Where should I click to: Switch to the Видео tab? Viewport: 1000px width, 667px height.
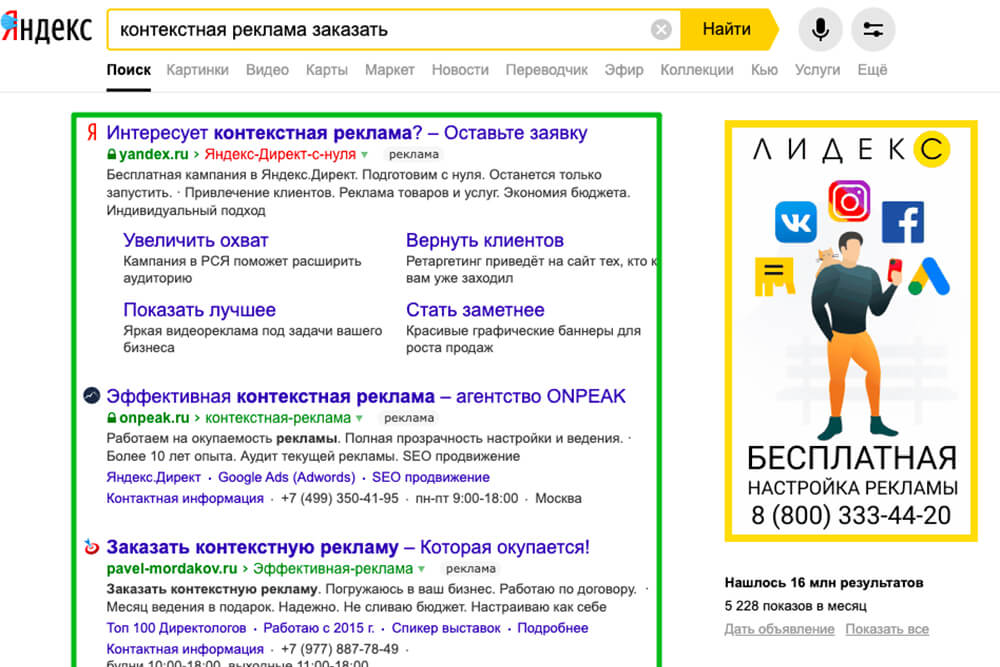(267, 70)
